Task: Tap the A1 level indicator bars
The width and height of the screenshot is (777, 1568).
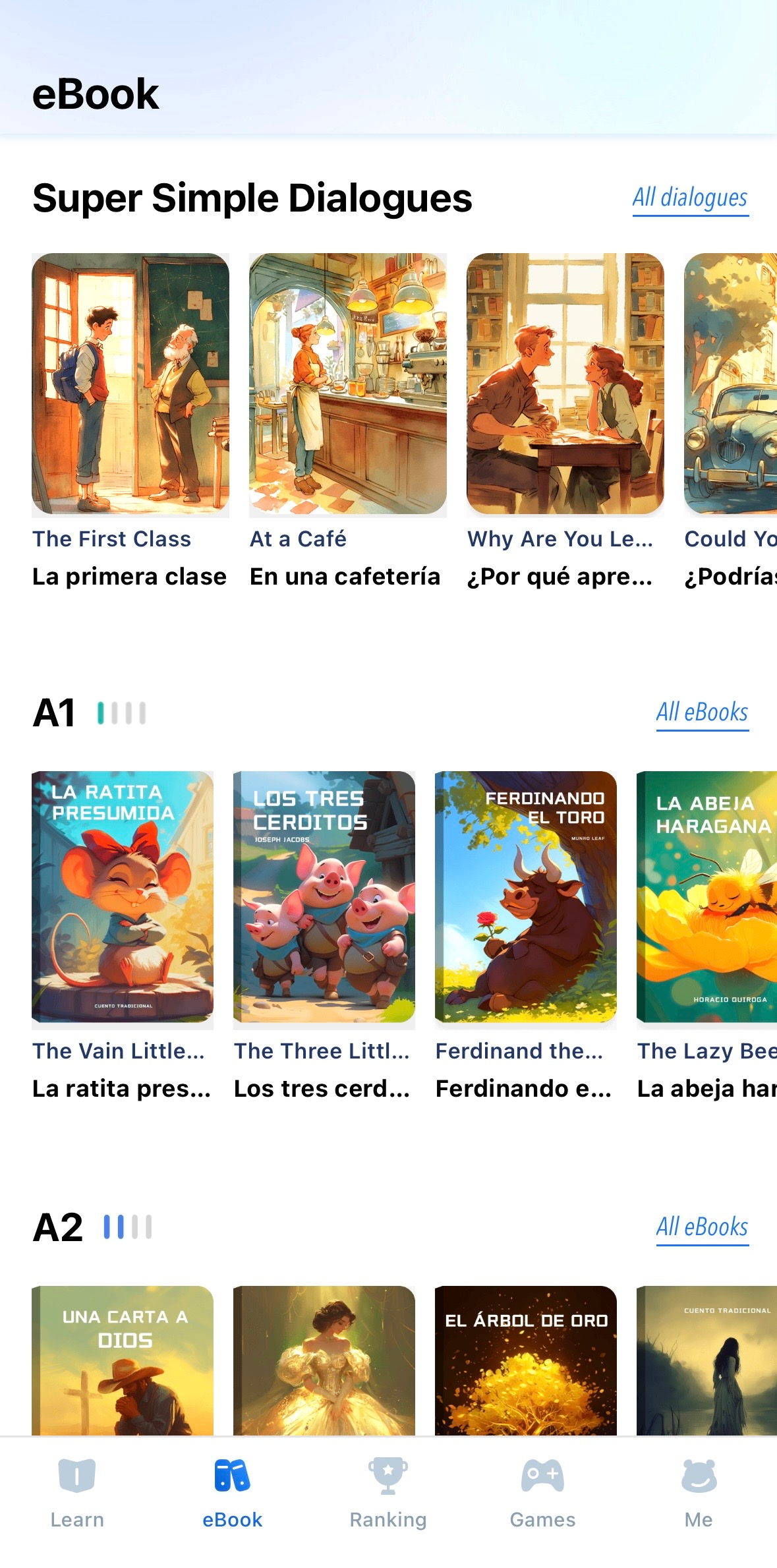Action: pos(122,713)
